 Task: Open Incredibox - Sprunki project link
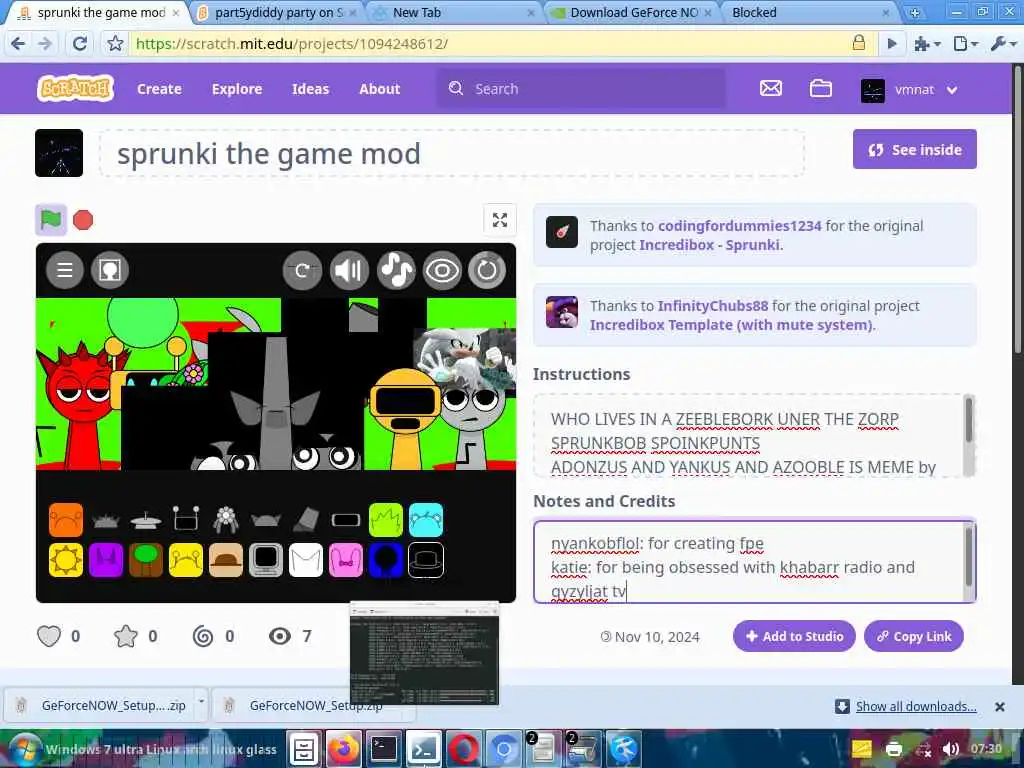click(709, 245)
